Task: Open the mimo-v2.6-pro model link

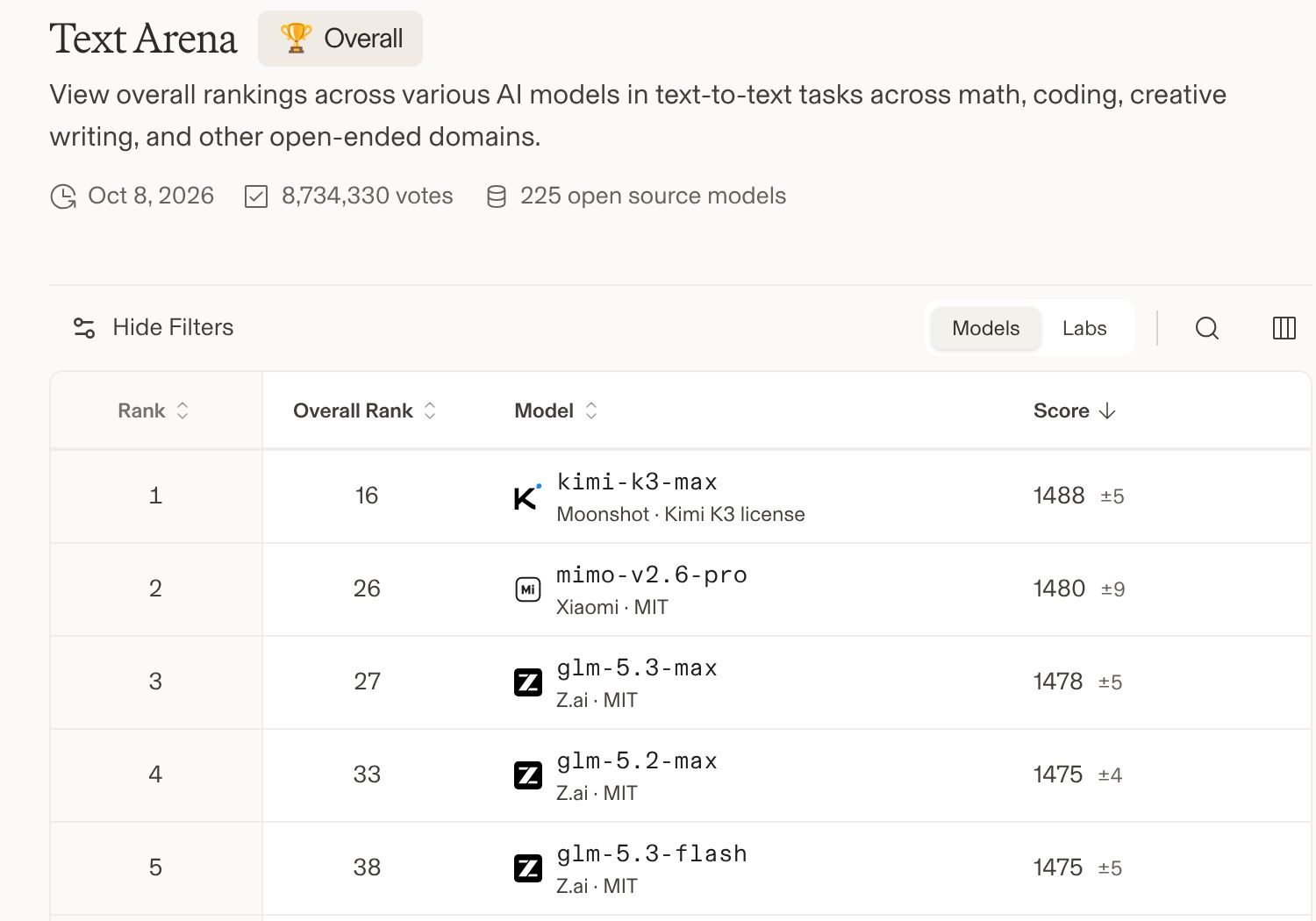Action: coord(652,575)
